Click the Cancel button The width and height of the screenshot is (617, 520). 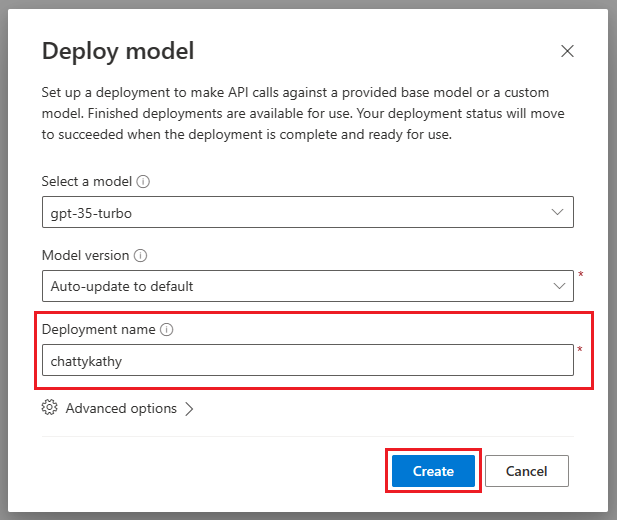point(526,471)
